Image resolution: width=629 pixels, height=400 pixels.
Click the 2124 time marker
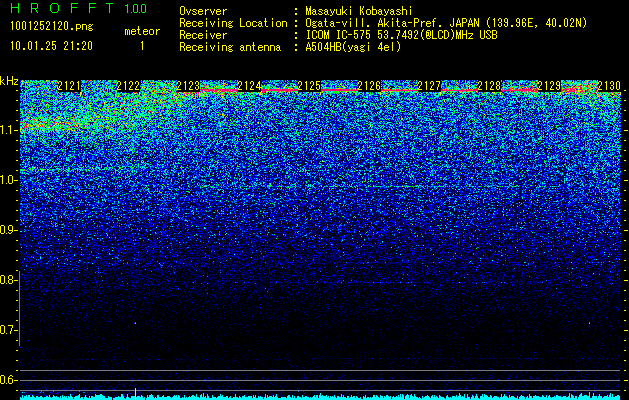[x=249, y=86]
